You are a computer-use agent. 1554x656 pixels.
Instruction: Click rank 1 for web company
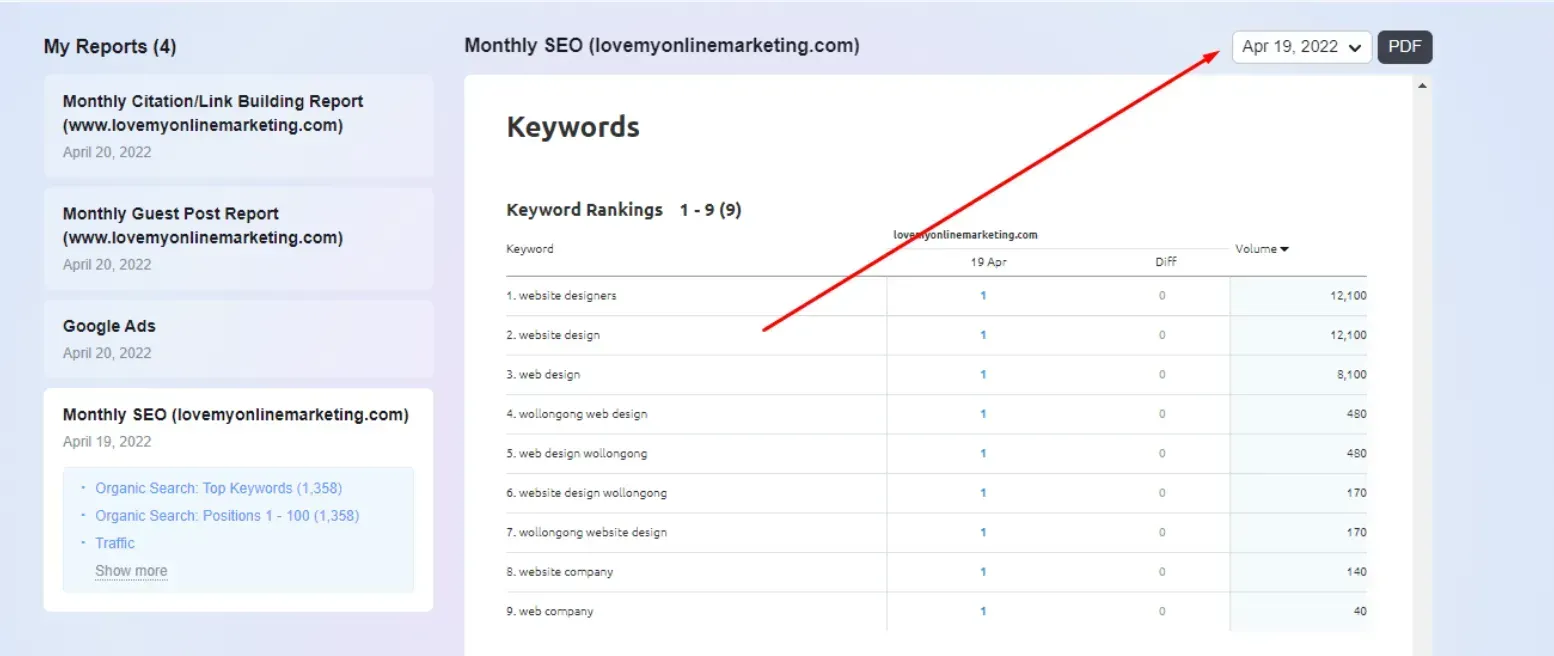point(983,611)
